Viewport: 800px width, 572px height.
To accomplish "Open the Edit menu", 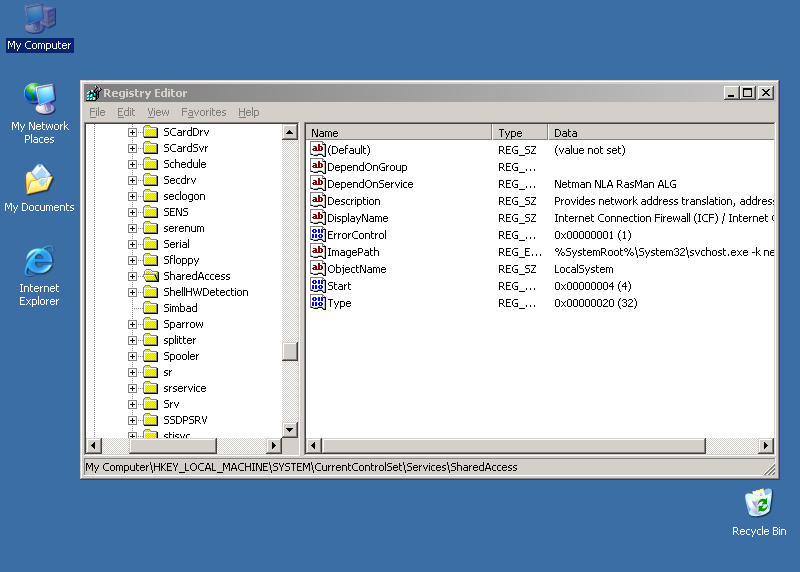I will point(126,112).
